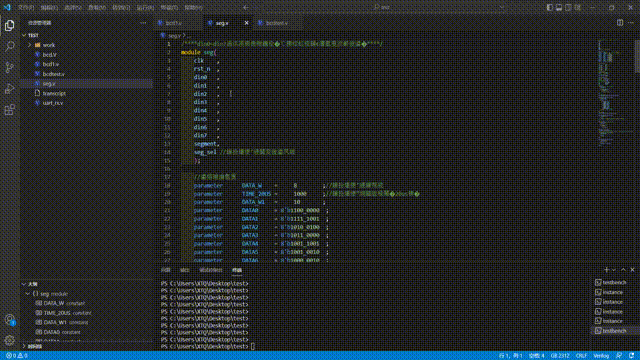Toggle secondary side bar layout button
Viewport: 640px width, 360px height.
pos(568,7)
